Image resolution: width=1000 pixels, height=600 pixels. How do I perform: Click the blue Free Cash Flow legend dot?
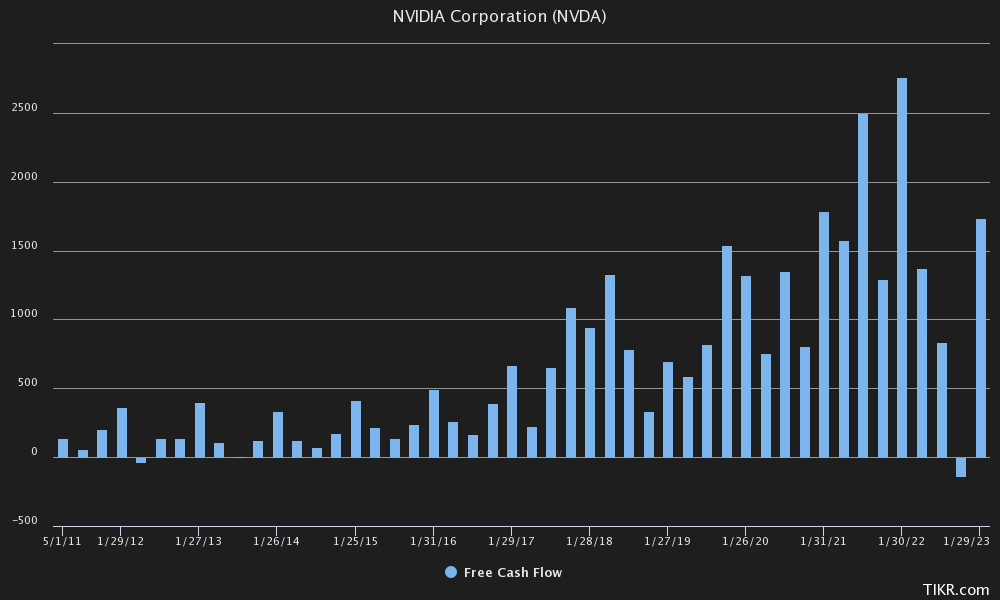[x=451, y=573]
